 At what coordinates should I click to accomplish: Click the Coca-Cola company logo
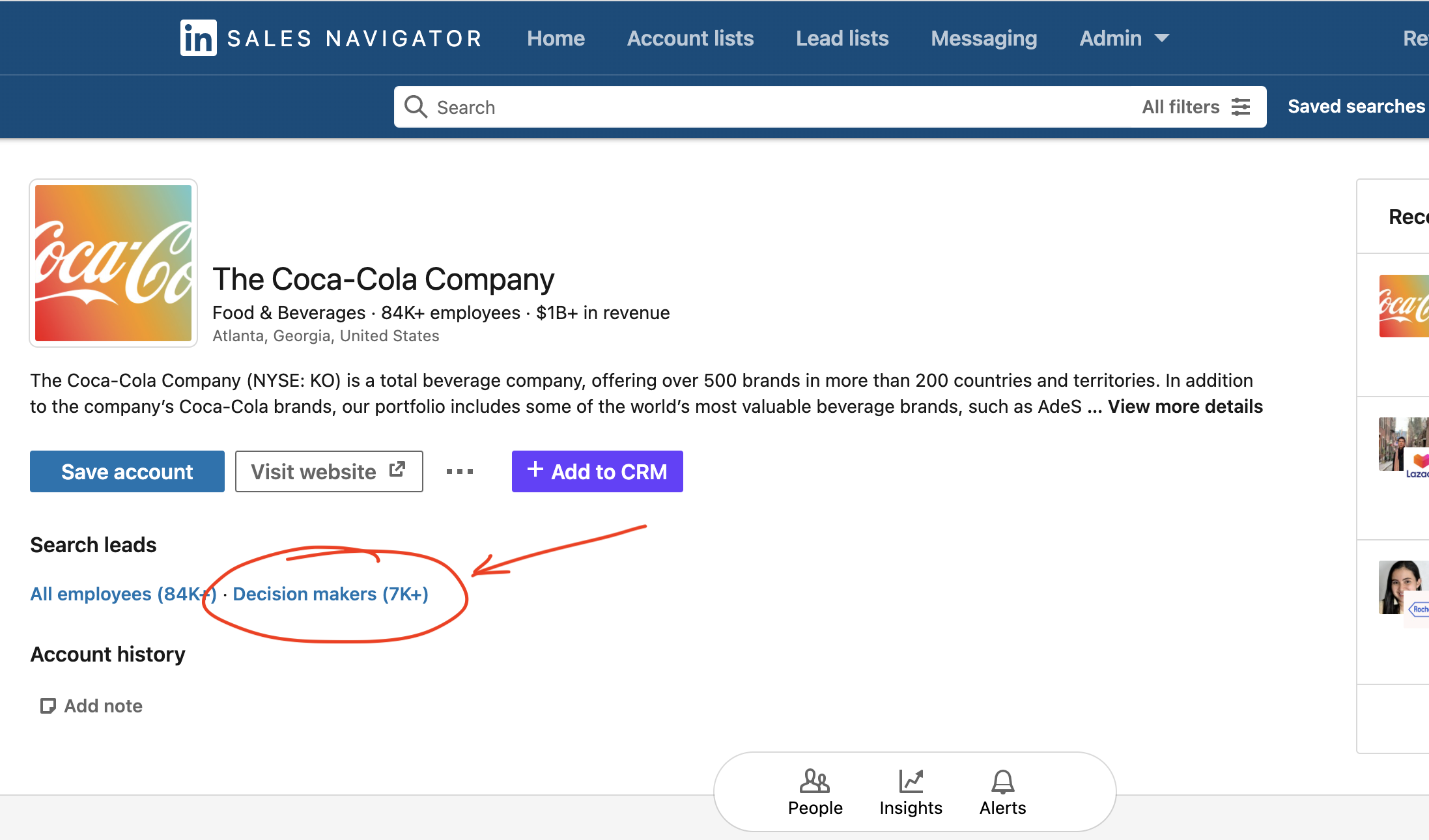[x=113, y=263]
